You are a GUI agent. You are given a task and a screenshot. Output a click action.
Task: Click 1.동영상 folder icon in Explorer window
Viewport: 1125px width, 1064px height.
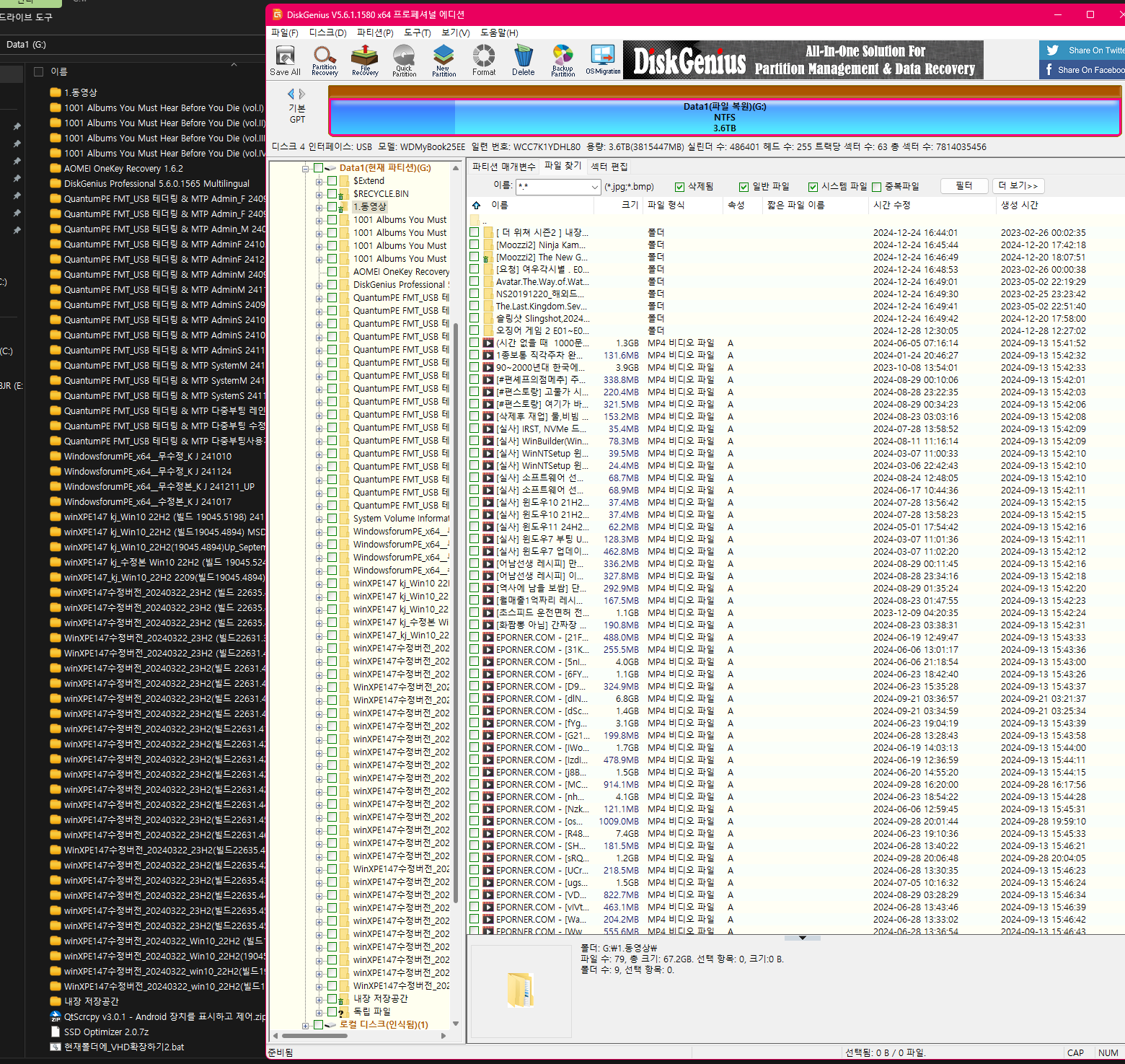pyautogui.click(x=56, y=92)
